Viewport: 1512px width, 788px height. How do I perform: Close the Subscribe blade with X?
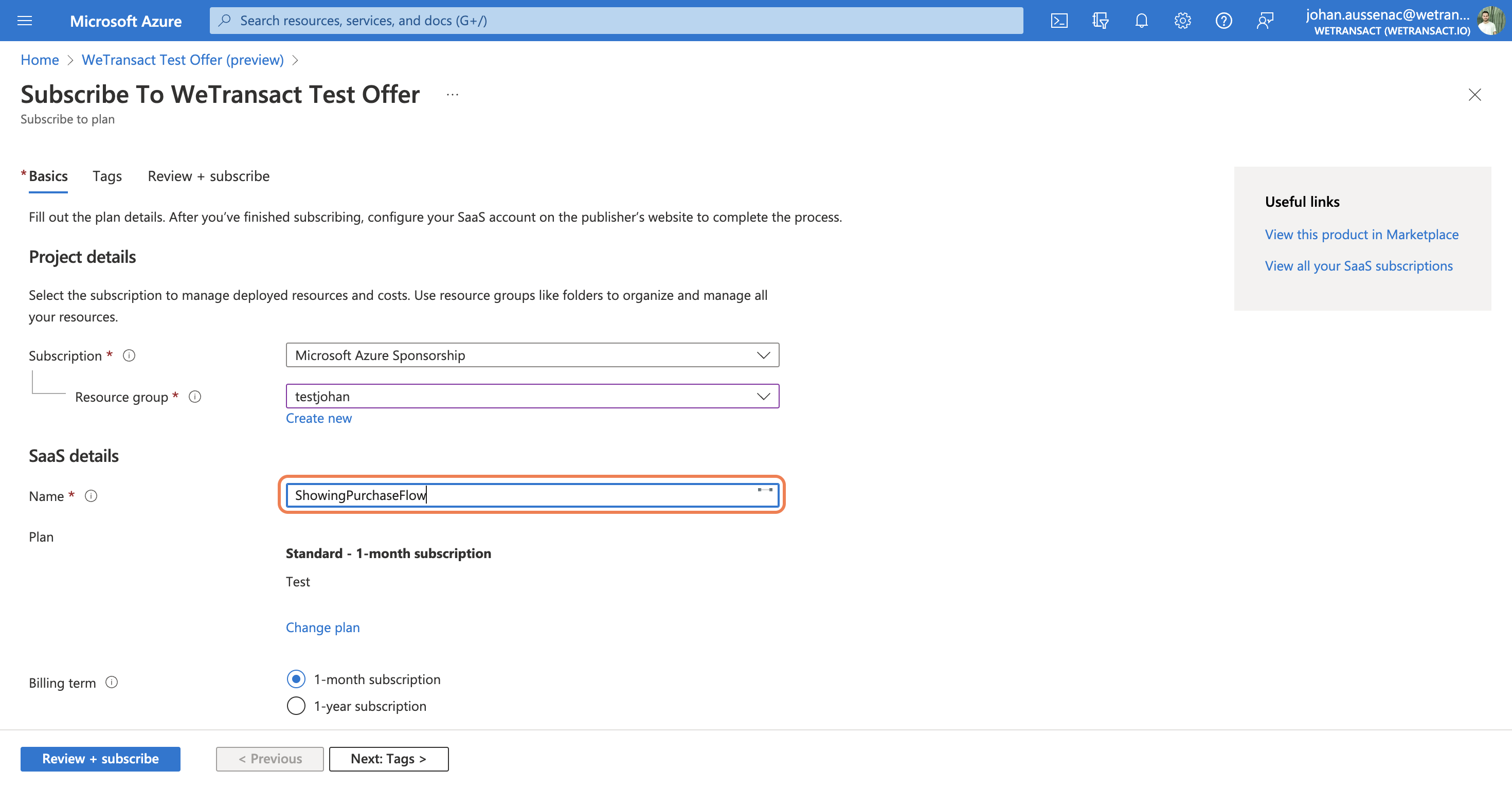click(x=1474, y=95)
